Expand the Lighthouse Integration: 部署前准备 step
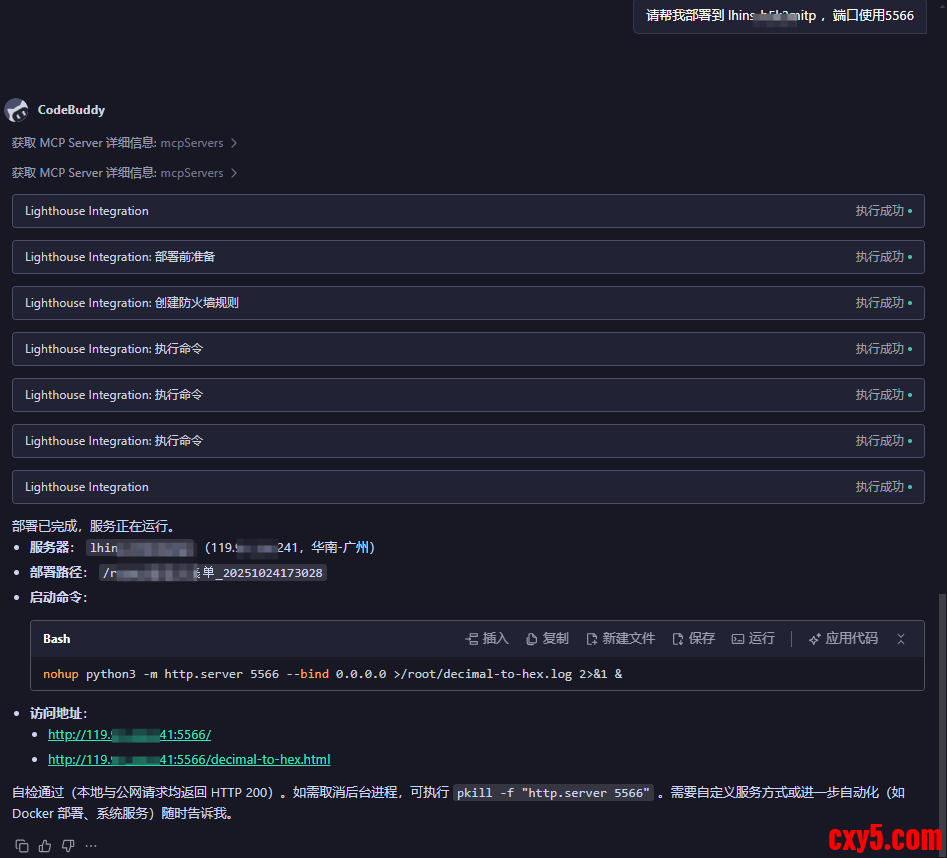The width and height of the screenshot is (947, 858). tap(468, 257)
